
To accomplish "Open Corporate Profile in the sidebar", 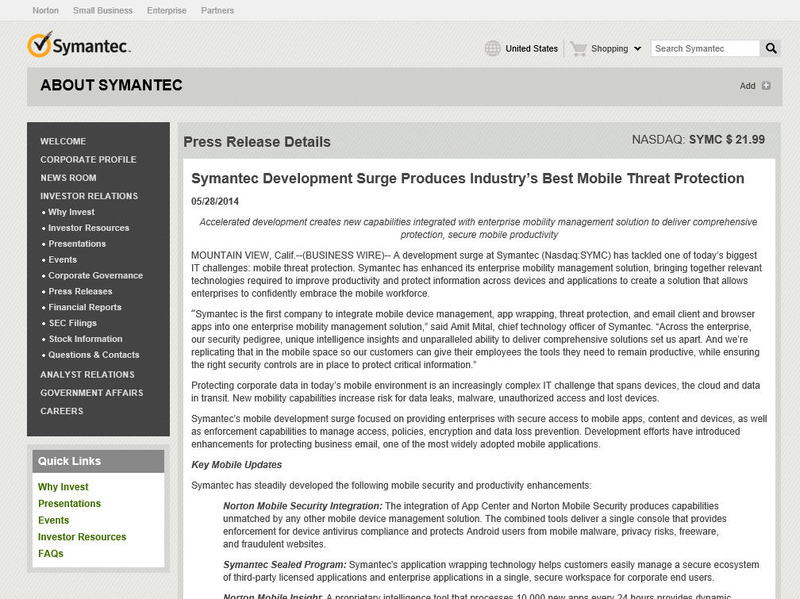I will point(88,160).
